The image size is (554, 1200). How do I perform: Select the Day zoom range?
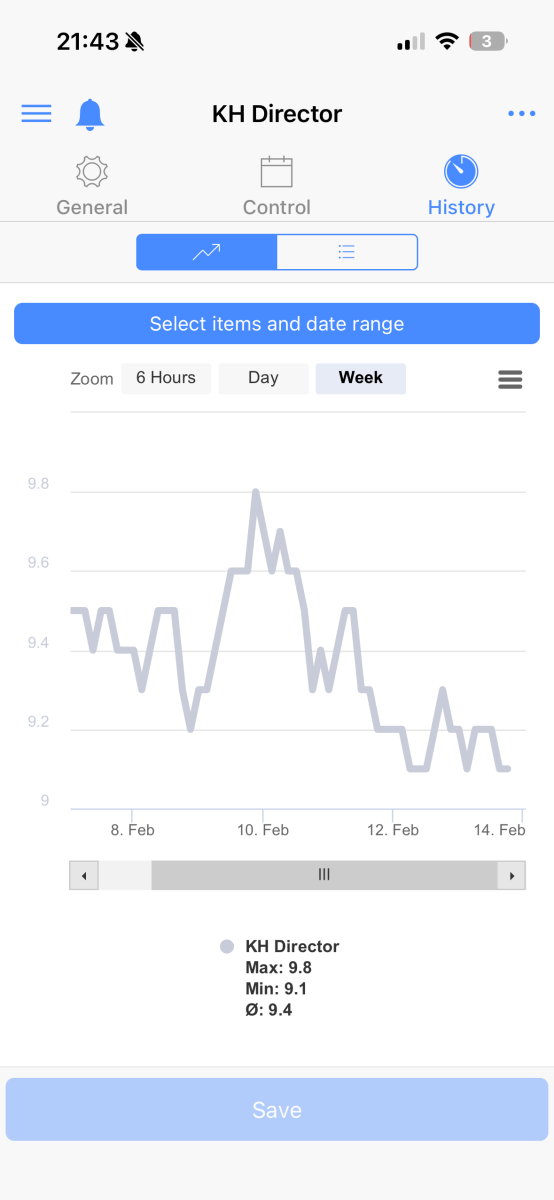pos(263,378)
